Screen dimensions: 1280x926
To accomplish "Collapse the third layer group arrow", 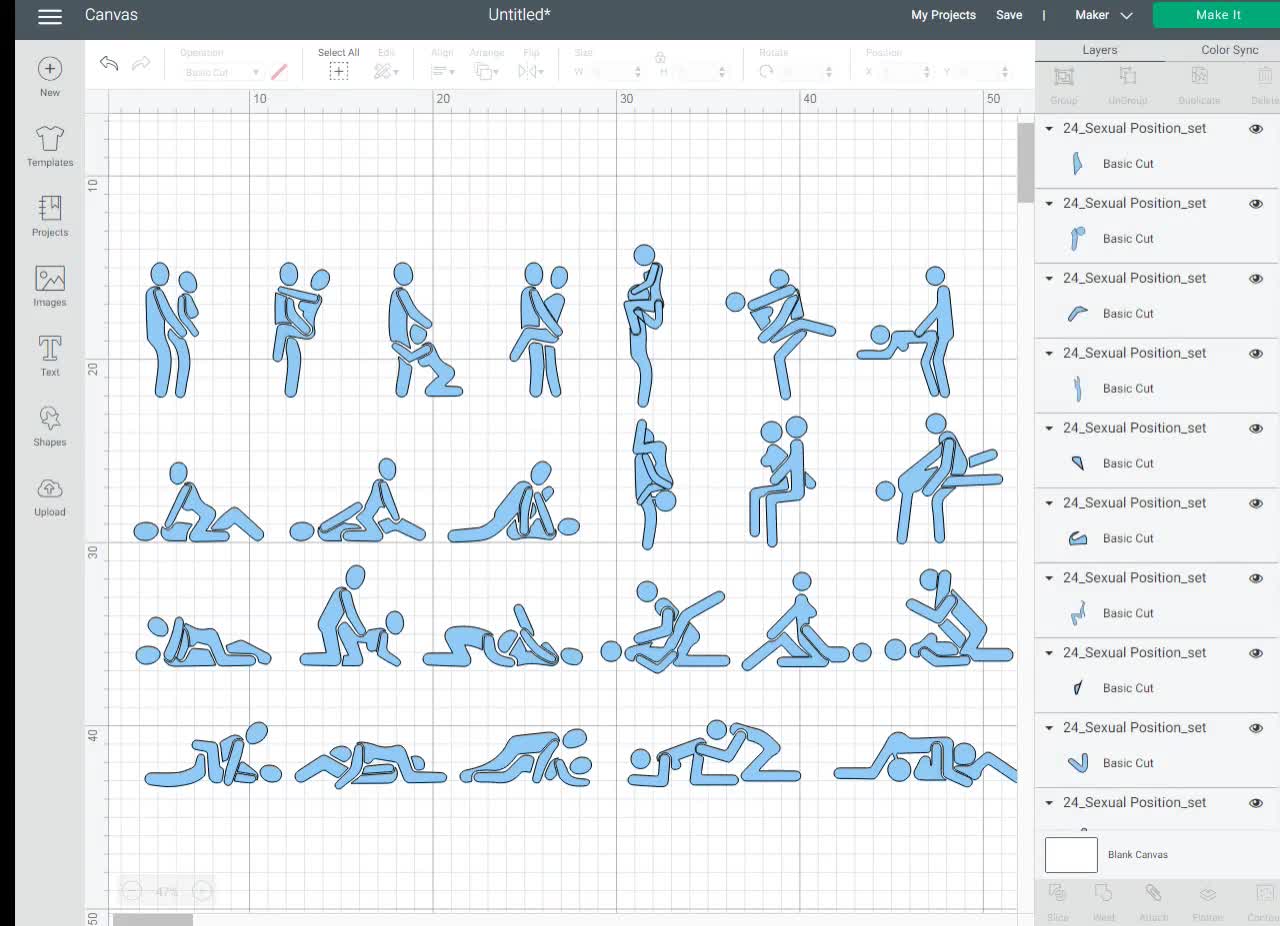I will click(x=1049, y=278).
